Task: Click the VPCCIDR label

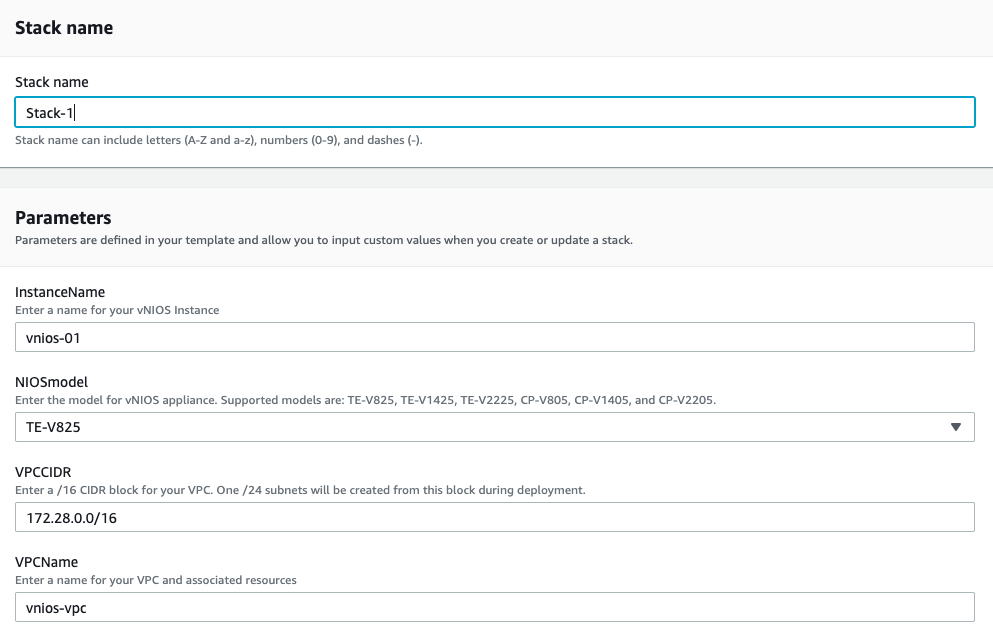Action: pyautogui.click(x=43, y=472)
